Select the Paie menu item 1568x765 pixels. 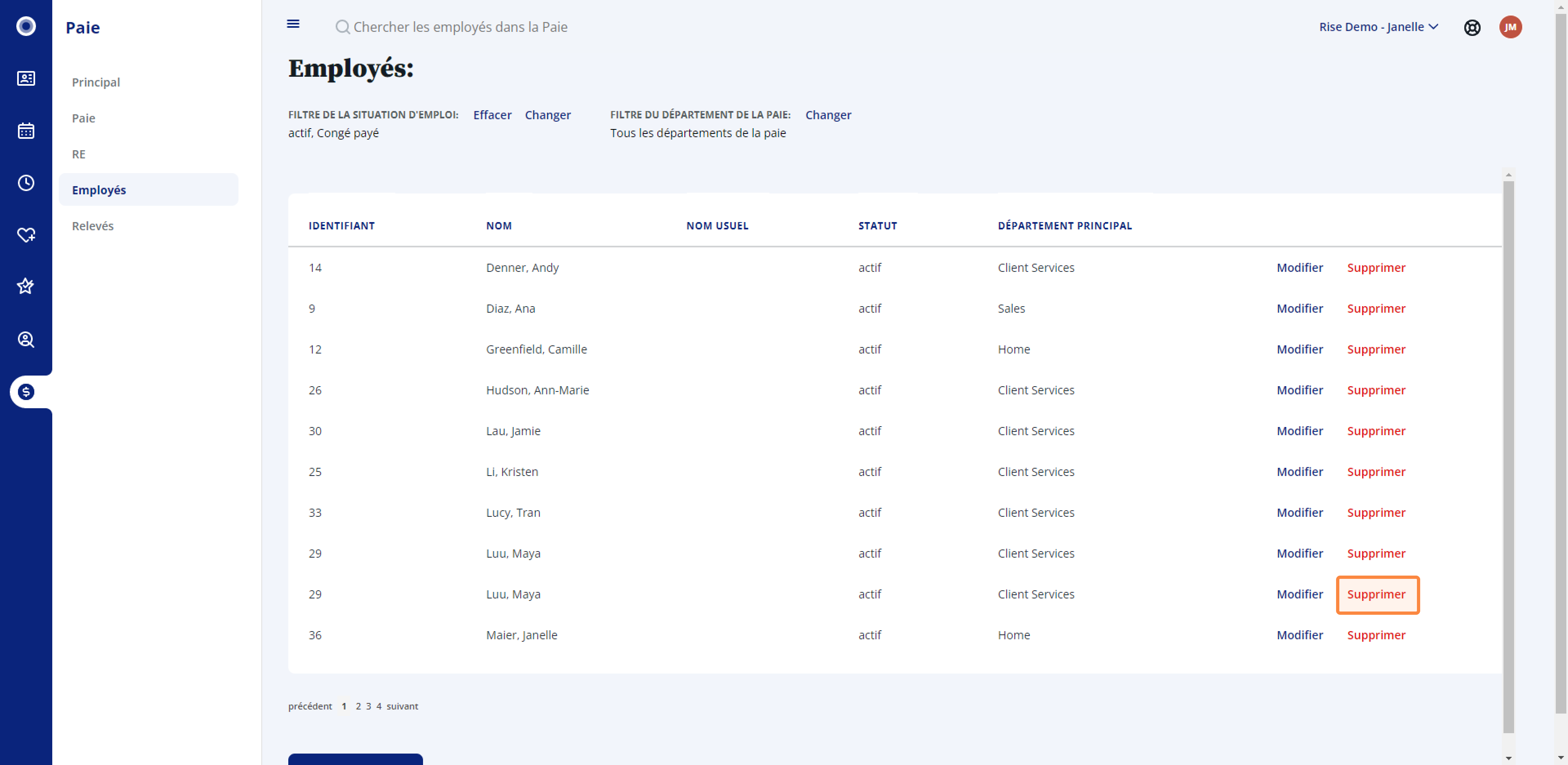(x=83, y=118)
